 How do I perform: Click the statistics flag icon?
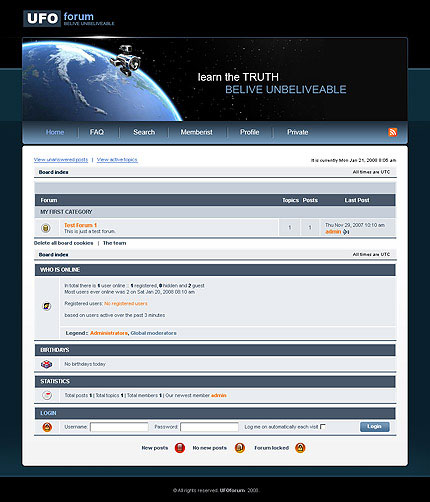click(x=47, y=395)
